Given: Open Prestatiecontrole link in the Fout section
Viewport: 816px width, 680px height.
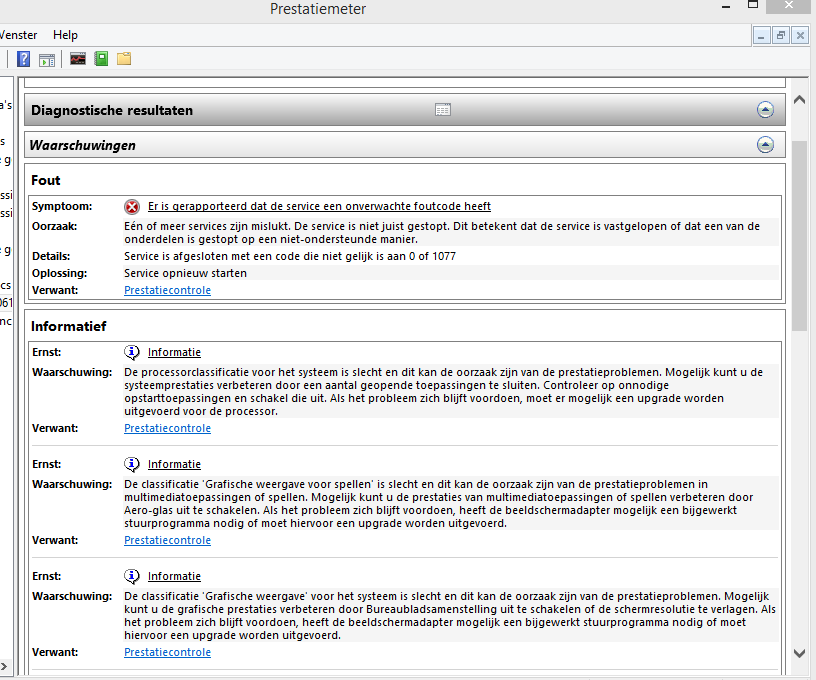Looking at the screenshot, I should [x=168, y=290].
